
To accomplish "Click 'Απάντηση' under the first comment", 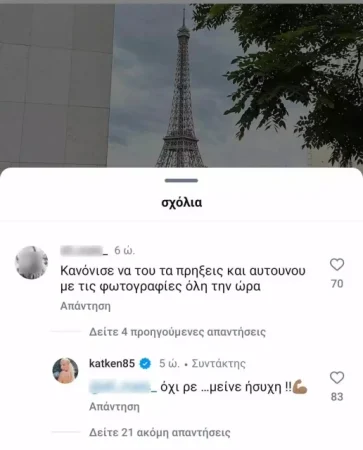I will [x=85, y=306].
